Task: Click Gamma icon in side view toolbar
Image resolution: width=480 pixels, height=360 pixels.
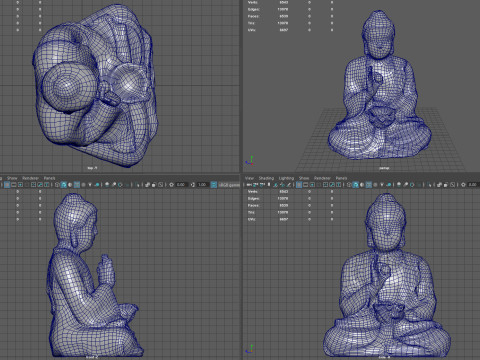Action: coord(193,184)
